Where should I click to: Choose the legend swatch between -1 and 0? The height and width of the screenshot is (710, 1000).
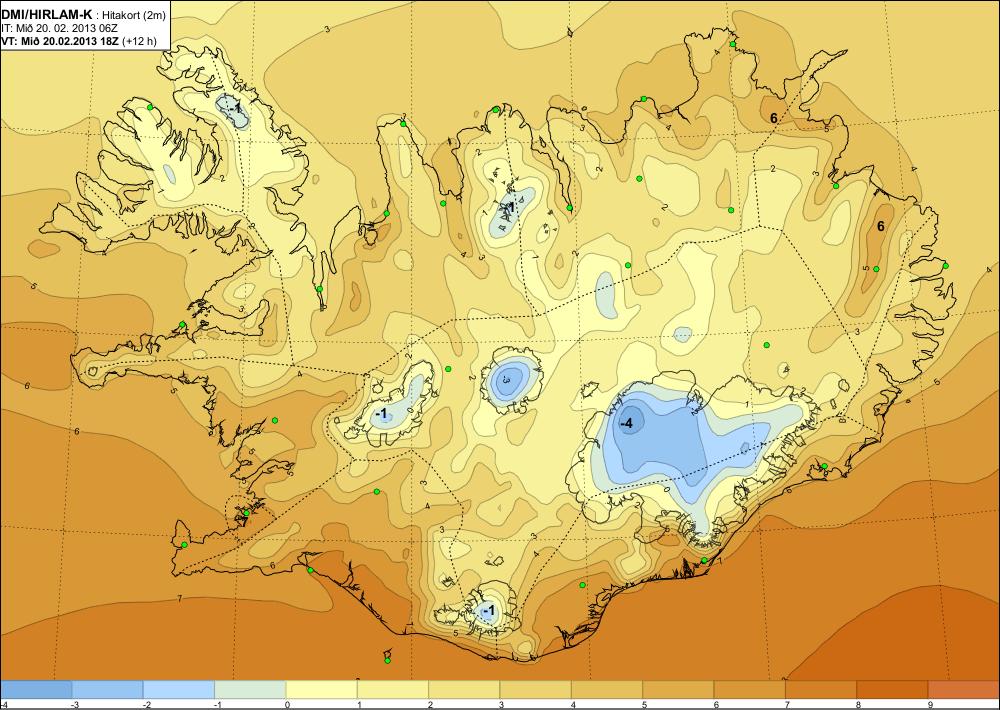click(x=250, y=690)
